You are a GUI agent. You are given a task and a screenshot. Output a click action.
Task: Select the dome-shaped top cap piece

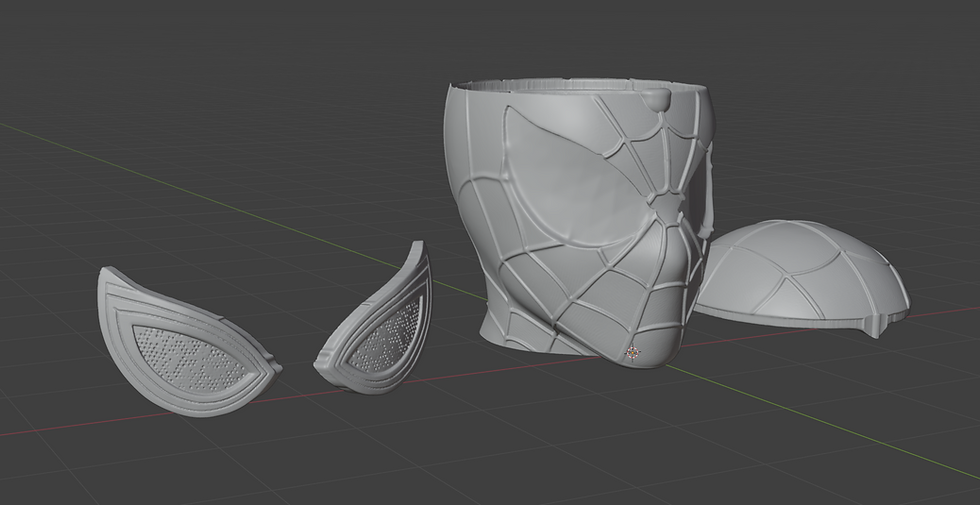tap(803, 275)
